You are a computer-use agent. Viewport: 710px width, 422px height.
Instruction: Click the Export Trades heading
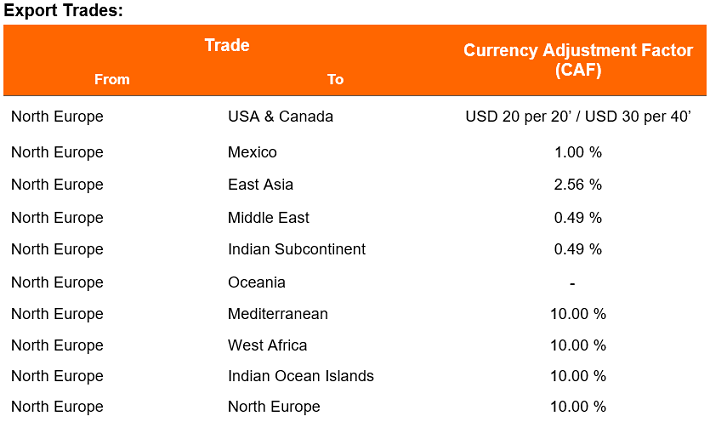point(63,10)
